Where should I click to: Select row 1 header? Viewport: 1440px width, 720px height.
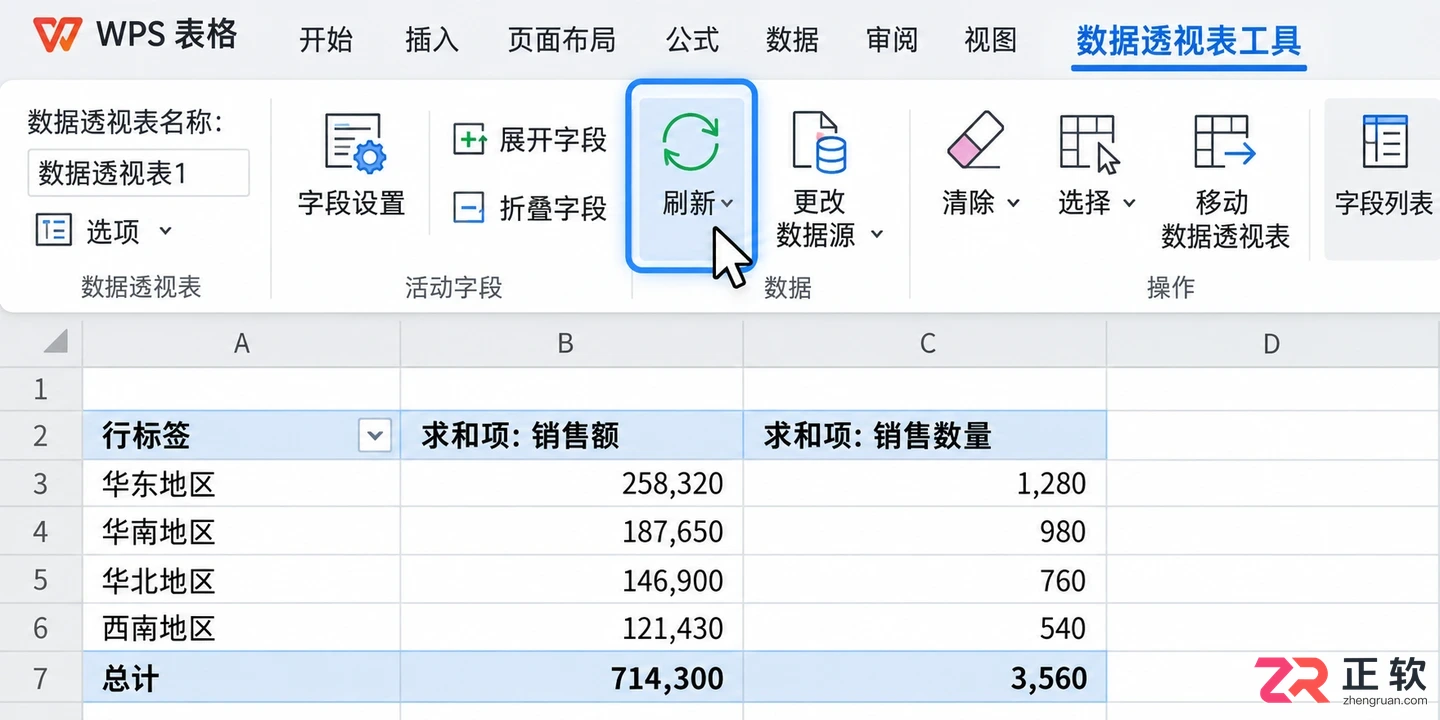(41, 388)
